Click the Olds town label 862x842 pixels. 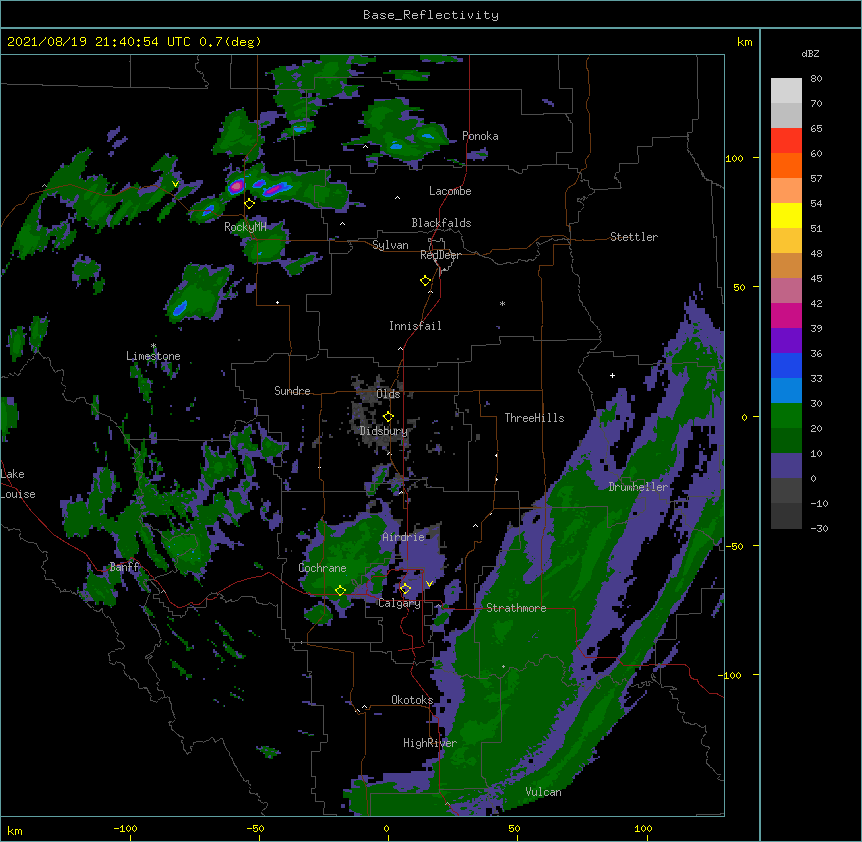pos(388,394)
